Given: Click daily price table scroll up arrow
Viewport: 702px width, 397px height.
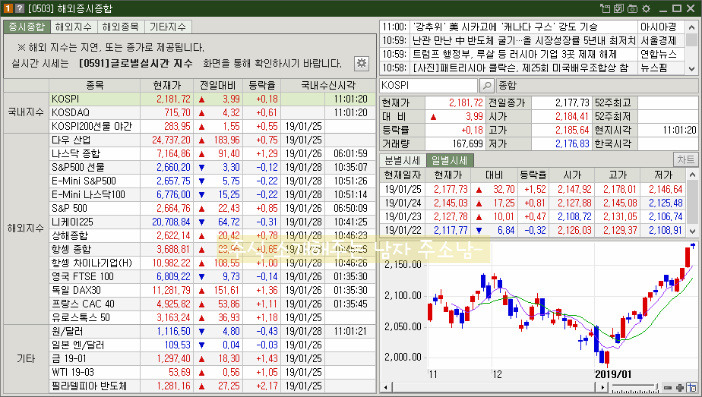Looking at the screenshot, I should (692, 175).
